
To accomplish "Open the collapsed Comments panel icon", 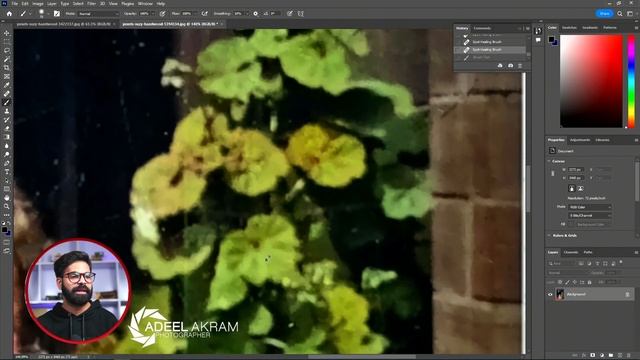I will click(538, 40).
